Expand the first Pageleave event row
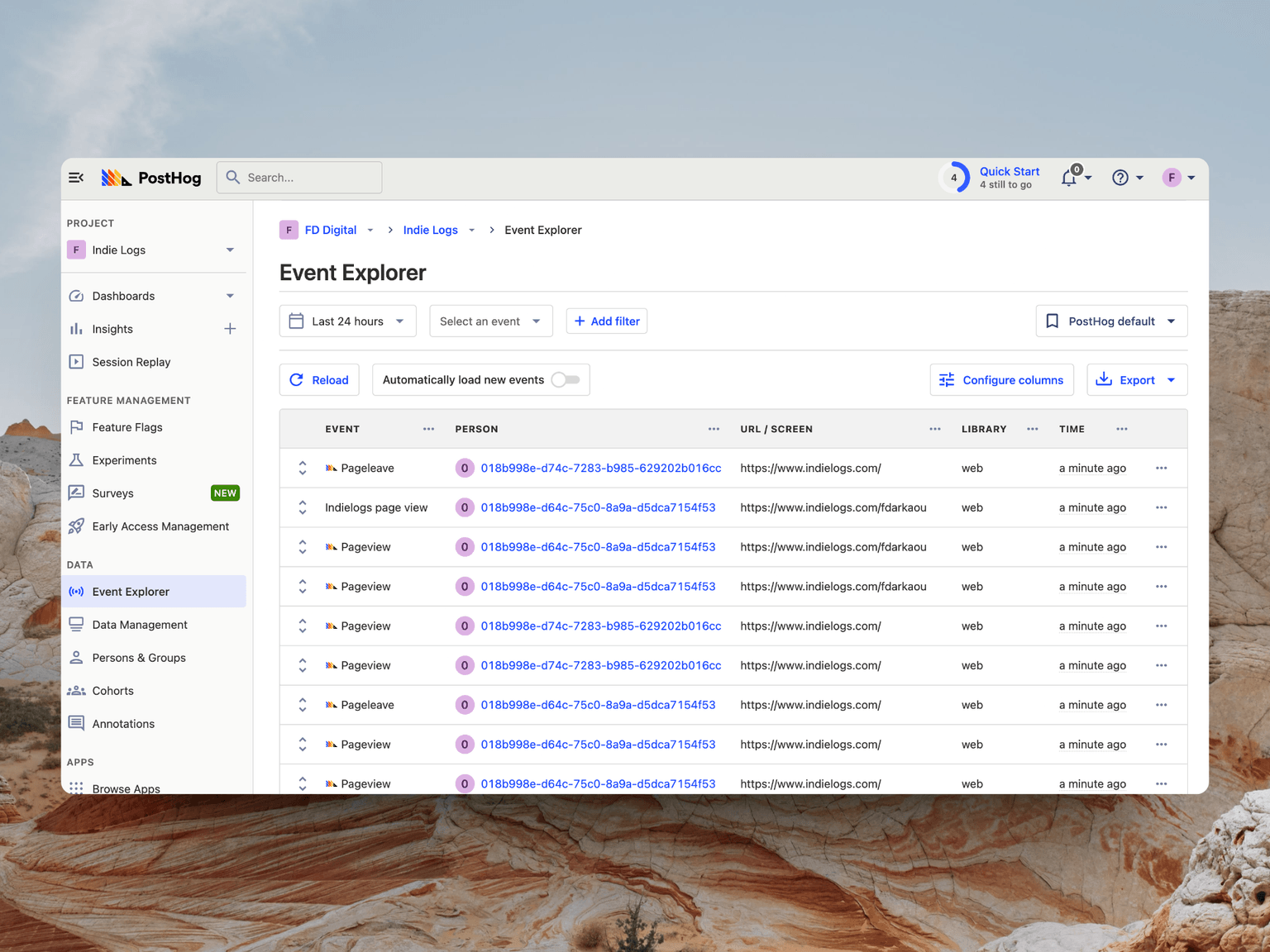 (303, 469)
